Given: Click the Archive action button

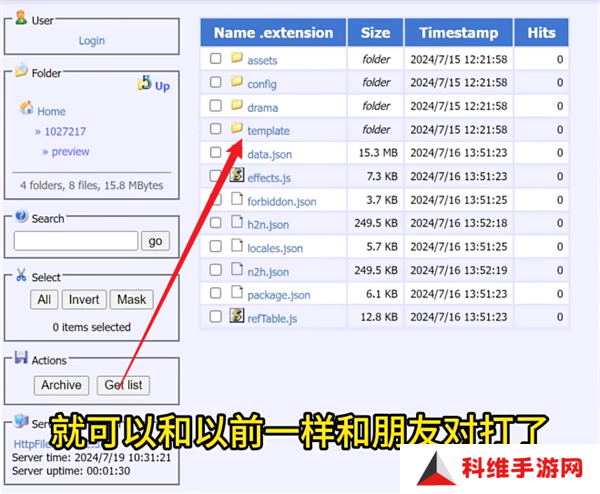Looking at the screenshot, I should [61, 385].
